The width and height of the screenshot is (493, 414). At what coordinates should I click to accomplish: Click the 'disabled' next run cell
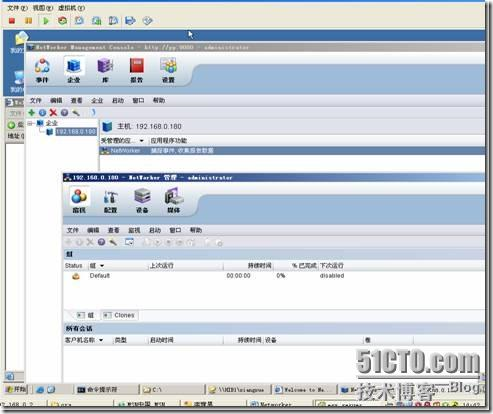click(332, 276)
